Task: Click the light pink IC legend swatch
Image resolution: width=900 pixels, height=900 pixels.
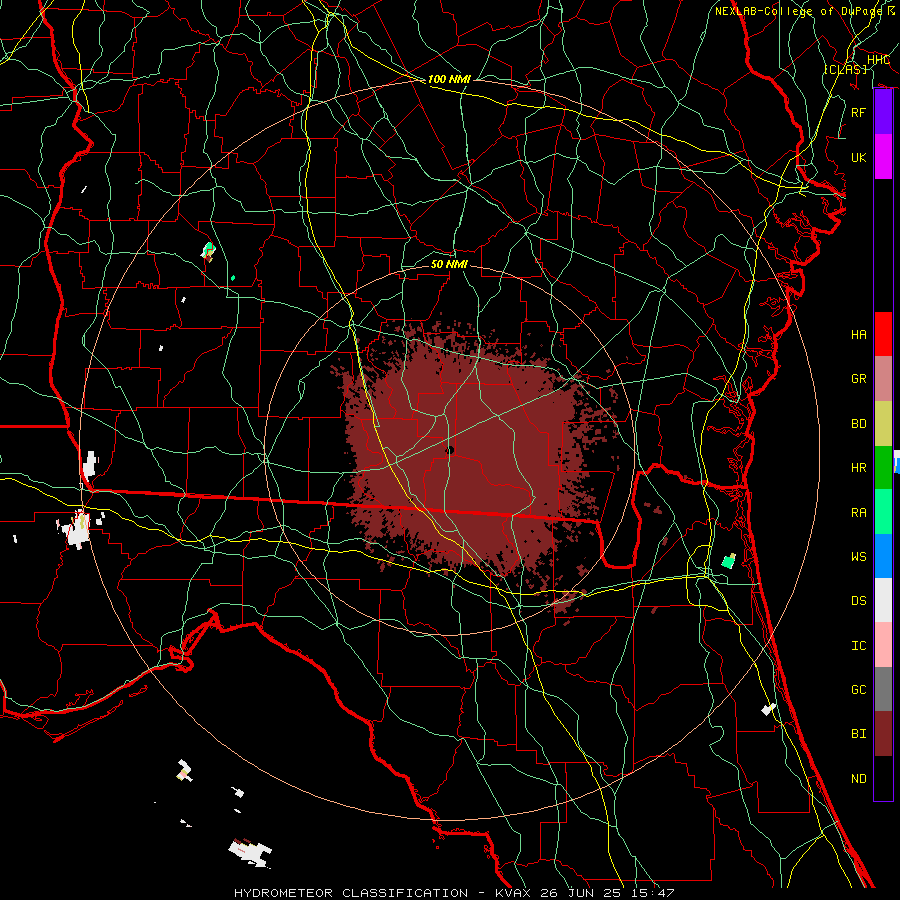Action: coord(883,645)
